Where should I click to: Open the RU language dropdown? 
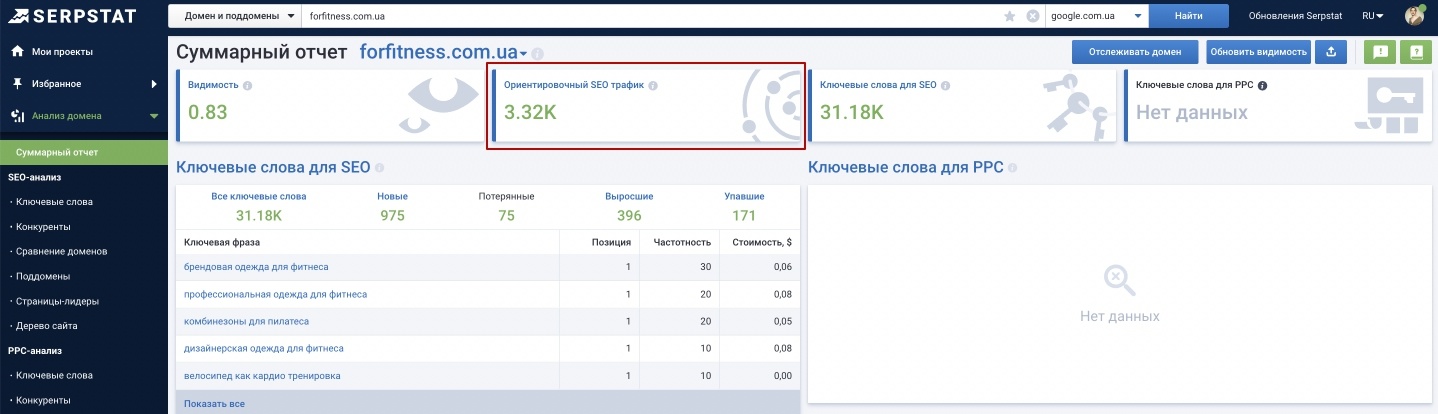[1372, 16]
